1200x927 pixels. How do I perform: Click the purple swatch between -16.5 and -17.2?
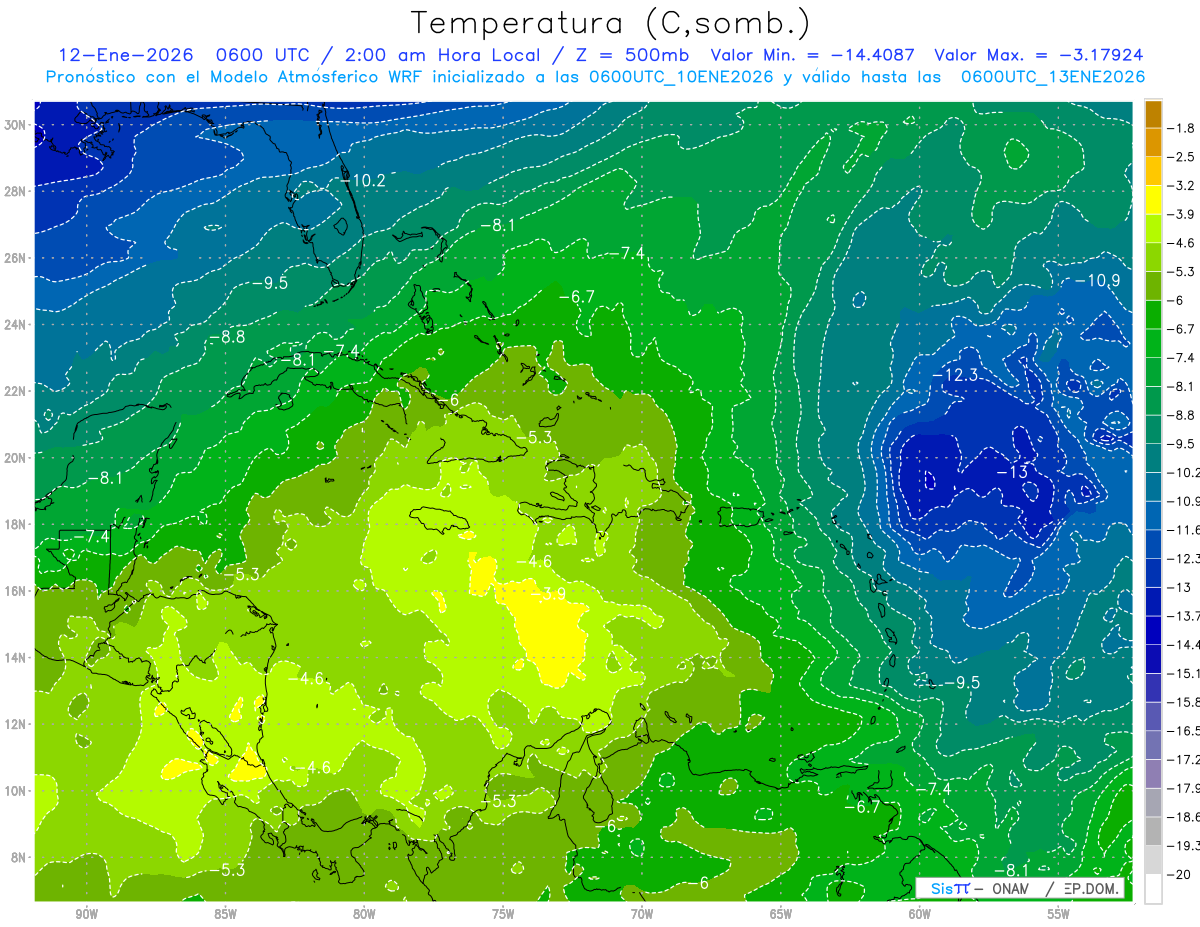1153,745
